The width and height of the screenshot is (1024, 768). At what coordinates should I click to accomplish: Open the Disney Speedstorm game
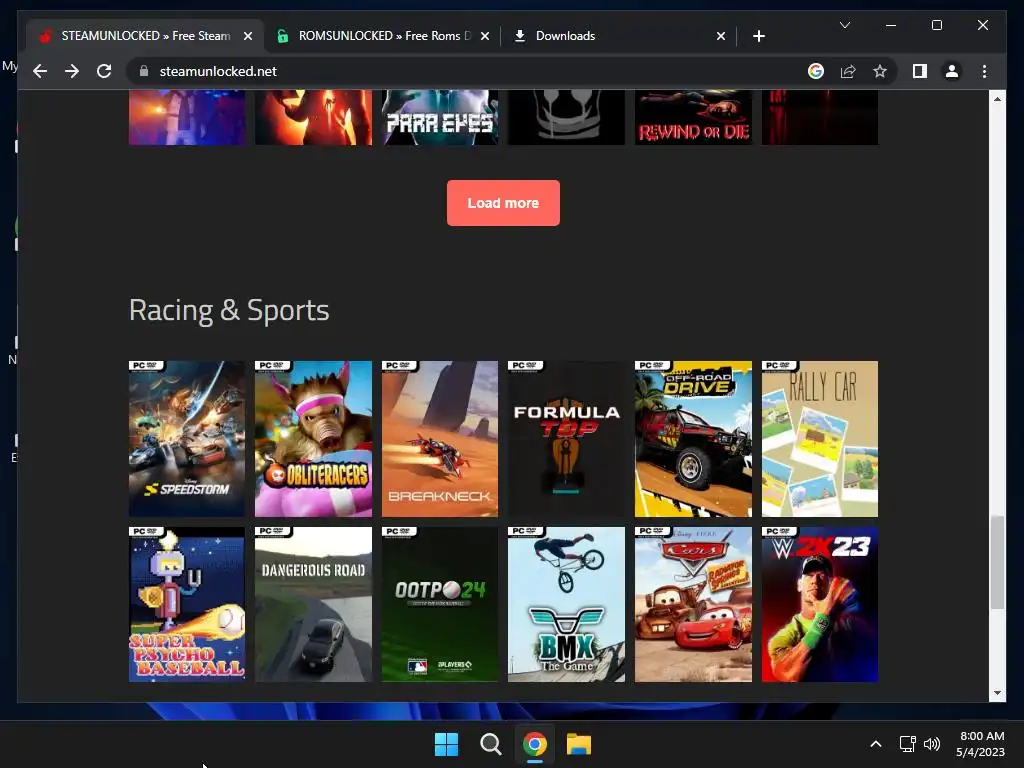coord(187,439)
